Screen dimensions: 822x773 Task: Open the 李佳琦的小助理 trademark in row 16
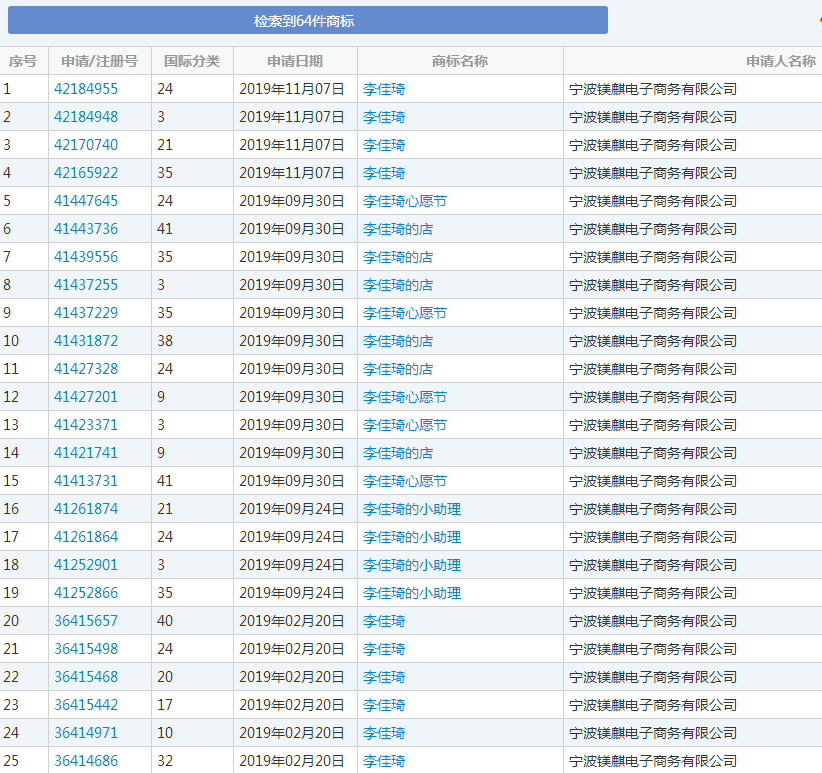415,509
